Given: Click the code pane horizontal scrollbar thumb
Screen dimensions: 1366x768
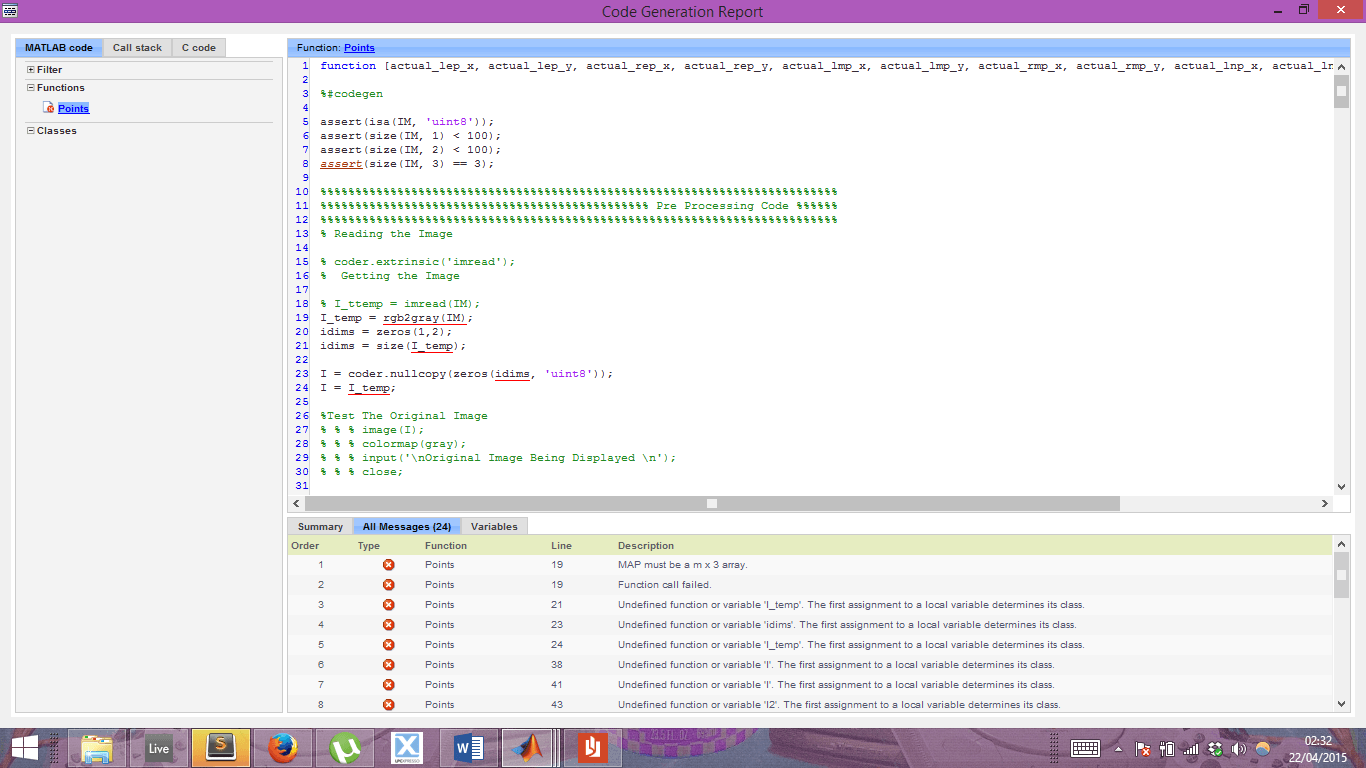Looking at the screenshot, I should pos(712,504).
